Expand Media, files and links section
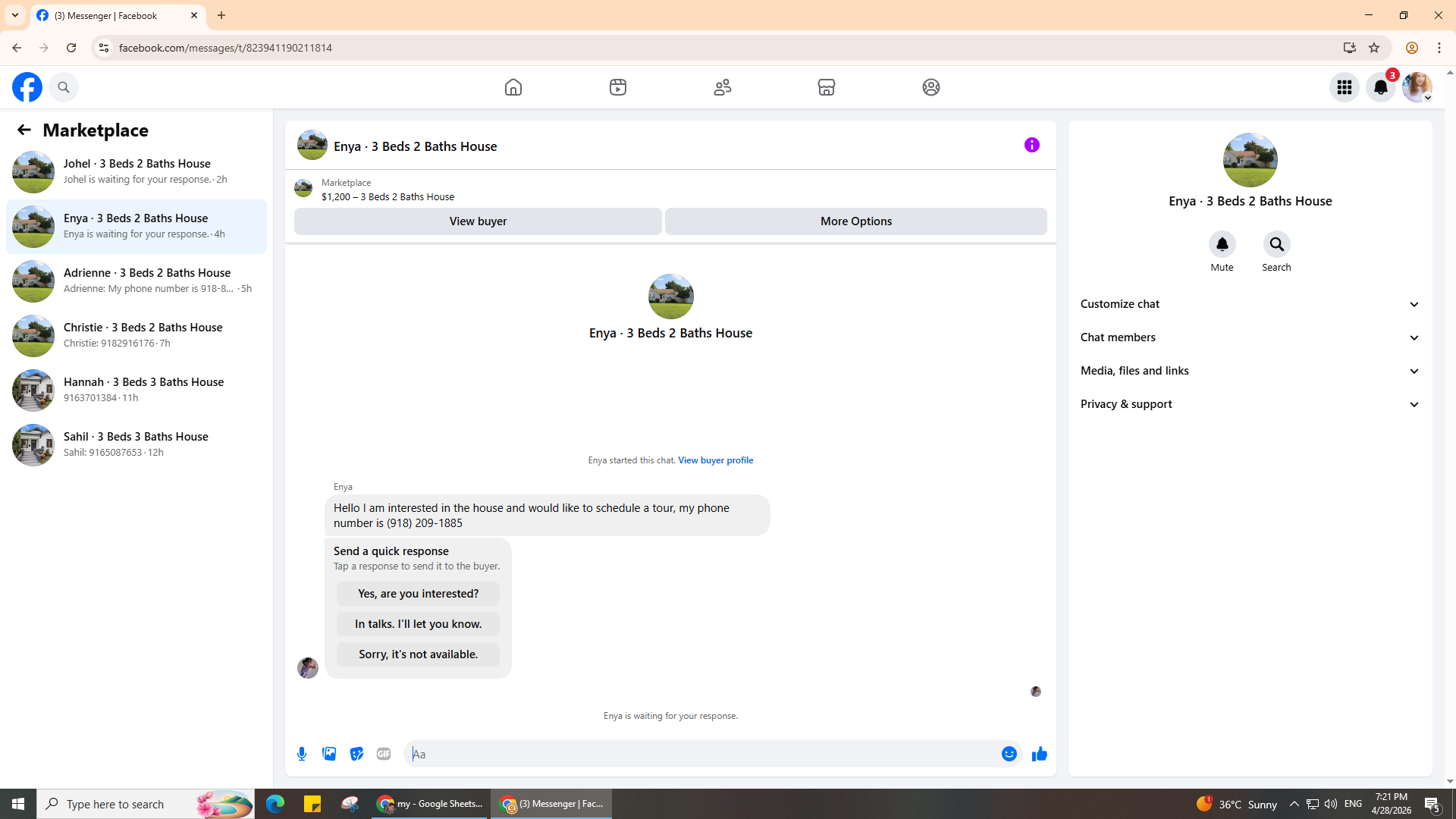The width and height of the screenshot is (1456, 819). click(1250, 371)
